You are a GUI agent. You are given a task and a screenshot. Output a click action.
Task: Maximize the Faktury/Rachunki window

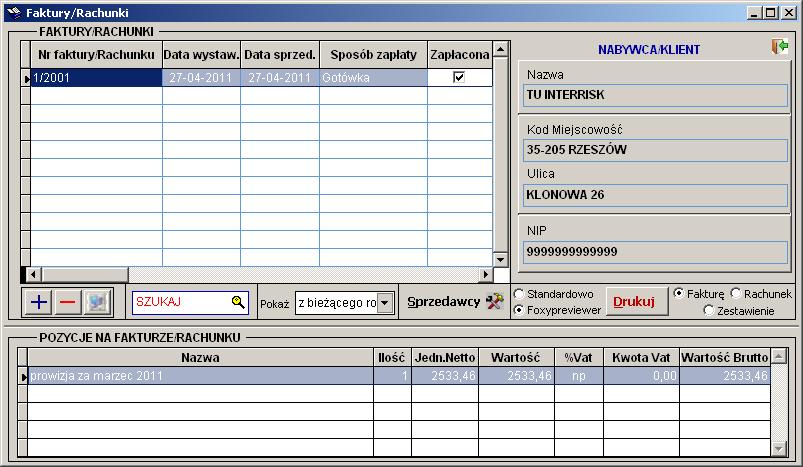pyautogui.click(x=771, y=12)
